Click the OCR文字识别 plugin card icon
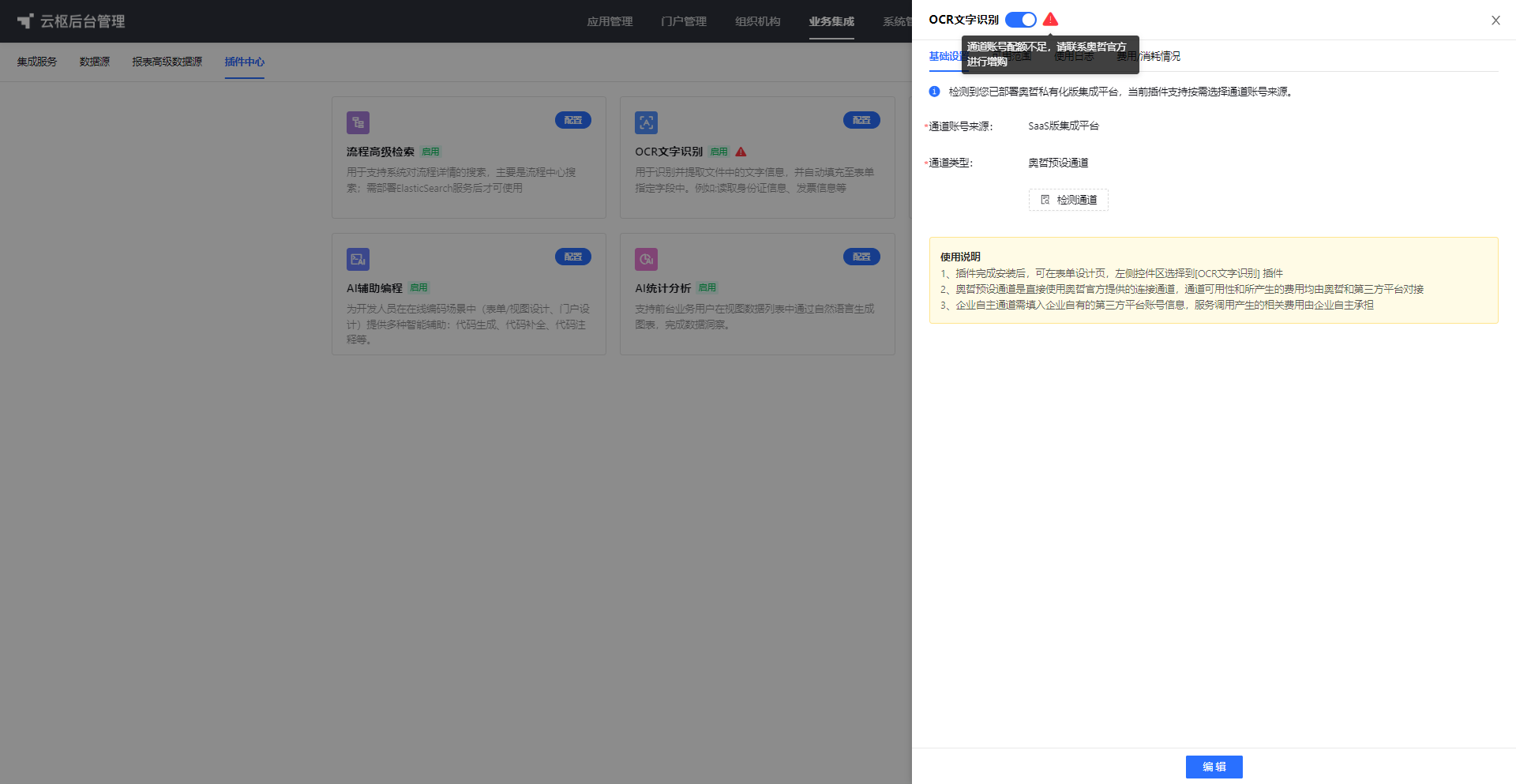The image size is (1516, 784). click(646, 122)
